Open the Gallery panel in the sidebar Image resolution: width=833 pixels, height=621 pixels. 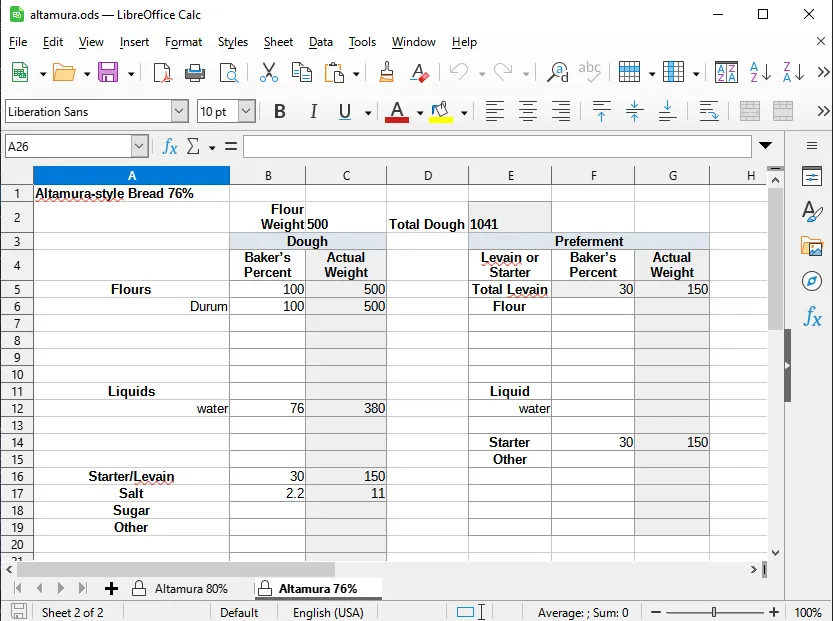pos(812,246)
